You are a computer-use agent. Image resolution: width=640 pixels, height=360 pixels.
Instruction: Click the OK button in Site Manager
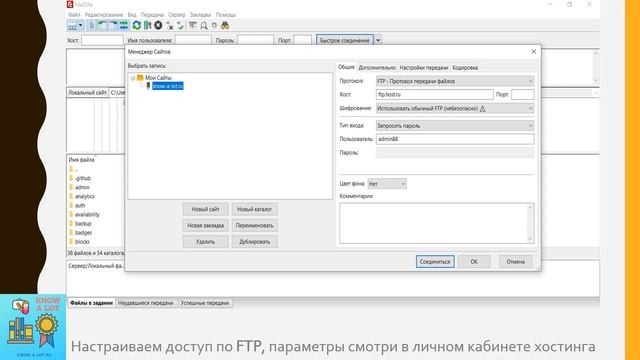pyautogui.click(x=474, y=262)
